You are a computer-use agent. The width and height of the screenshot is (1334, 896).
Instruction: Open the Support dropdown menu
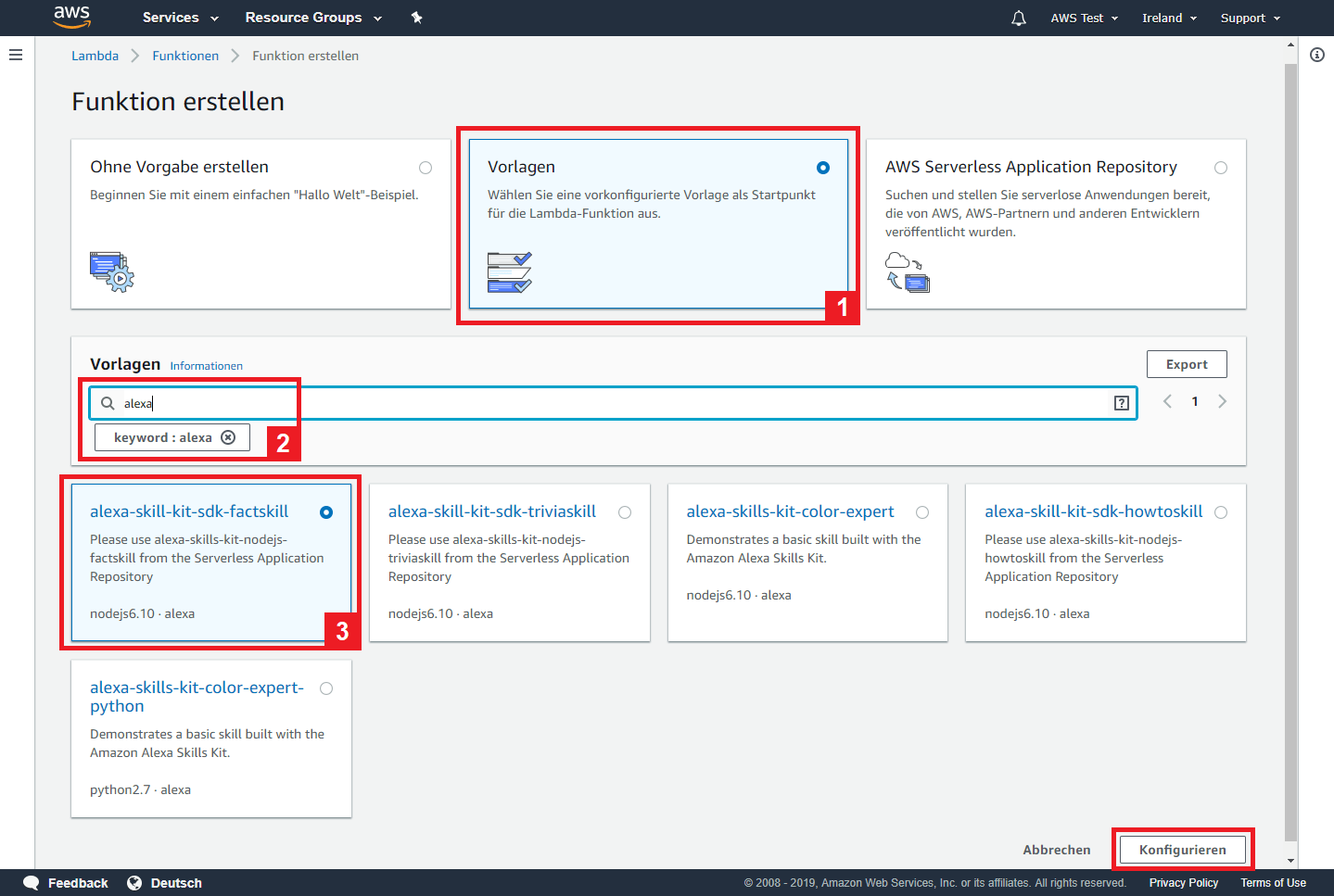pyautogui.click(x=1251, y=18)
